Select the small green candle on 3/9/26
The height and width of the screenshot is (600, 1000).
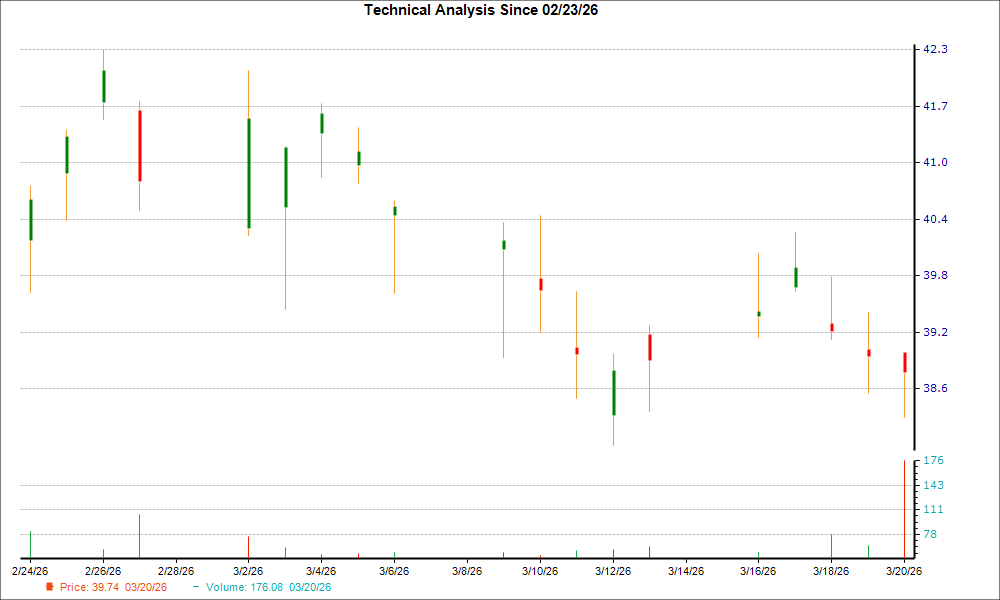tap(504, 243)
